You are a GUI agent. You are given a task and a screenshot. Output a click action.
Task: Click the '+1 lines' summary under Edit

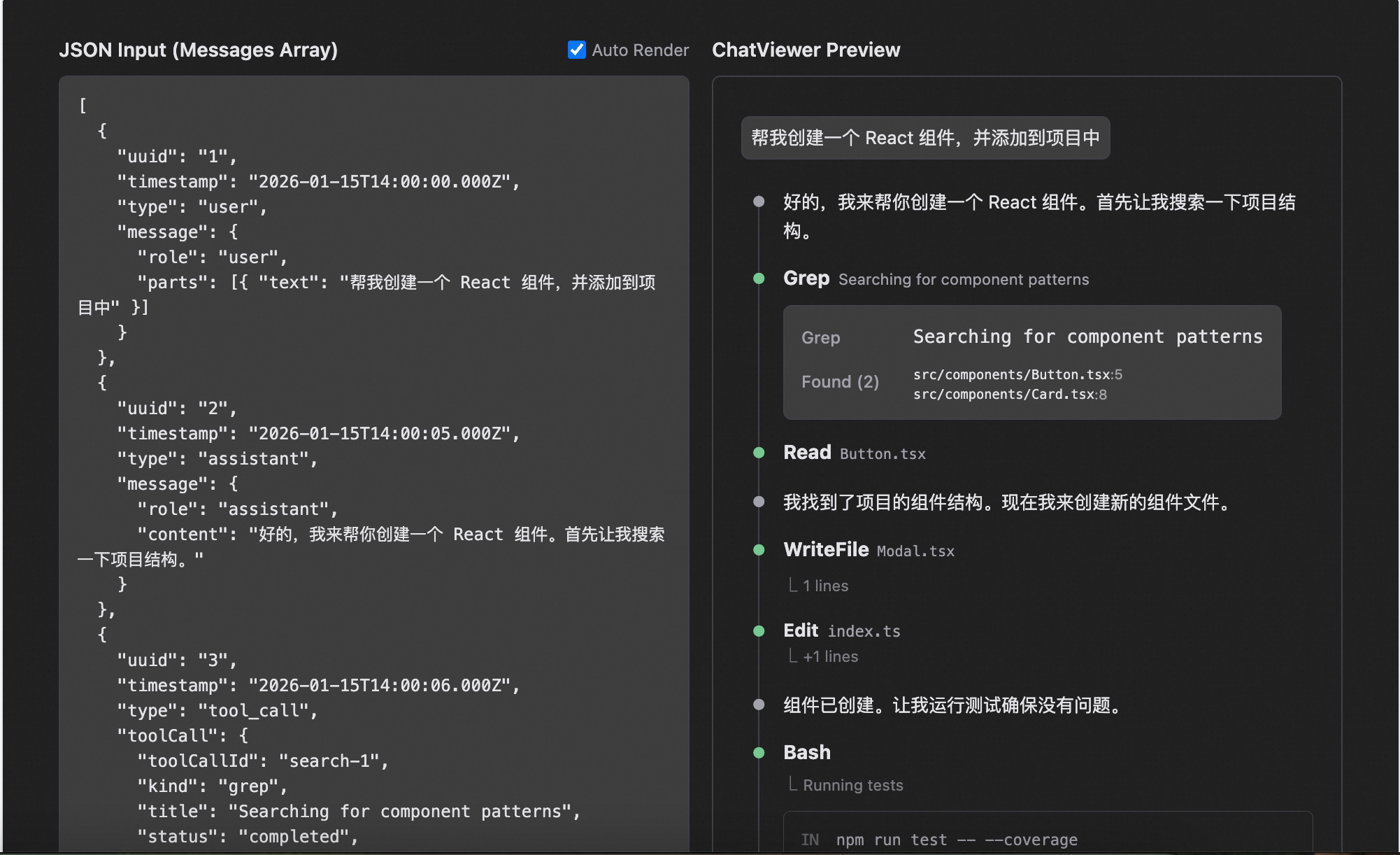click(x=830, y=657)
